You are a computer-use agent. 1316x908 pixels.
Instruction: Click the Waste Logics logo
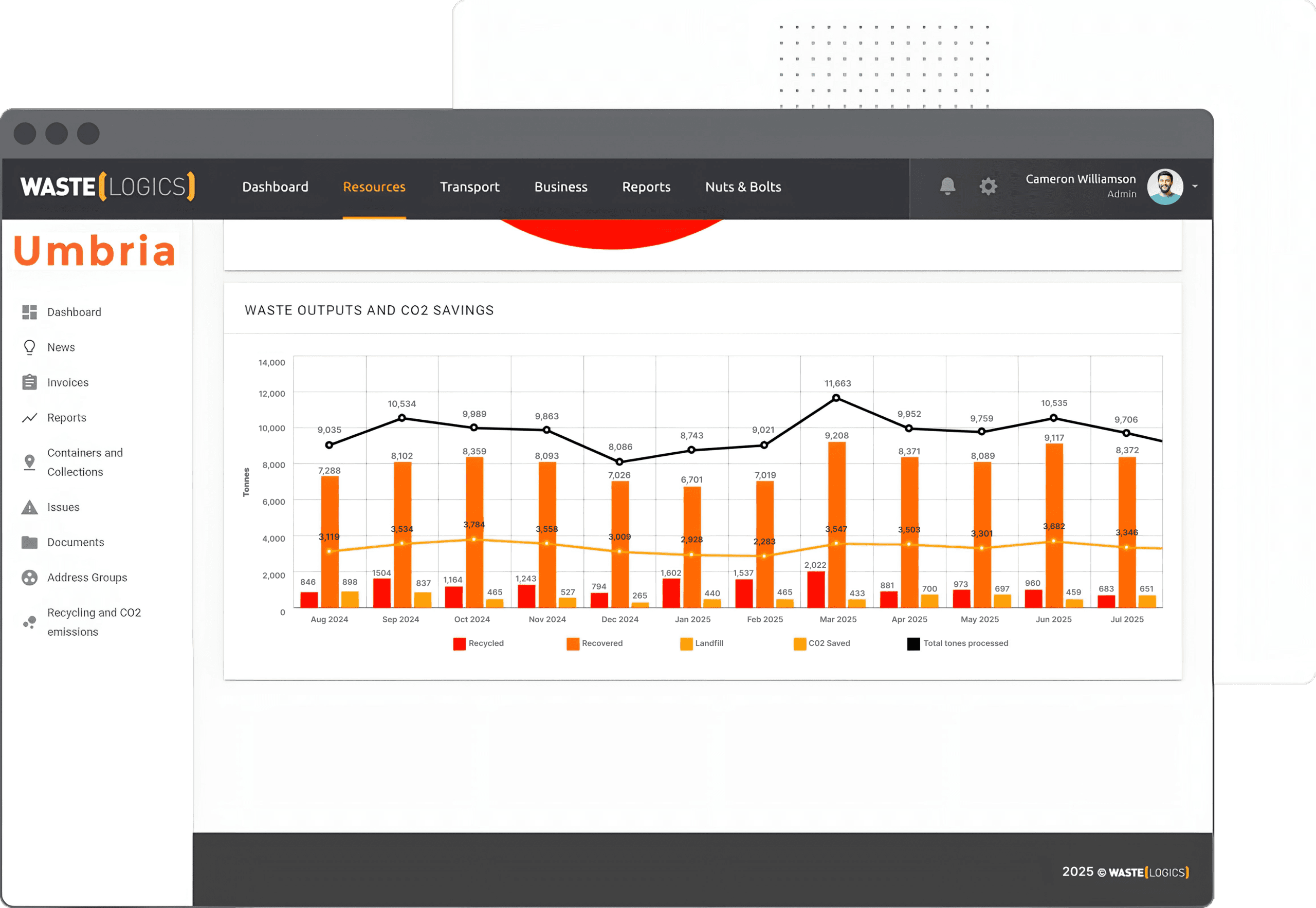click(107, 187)
